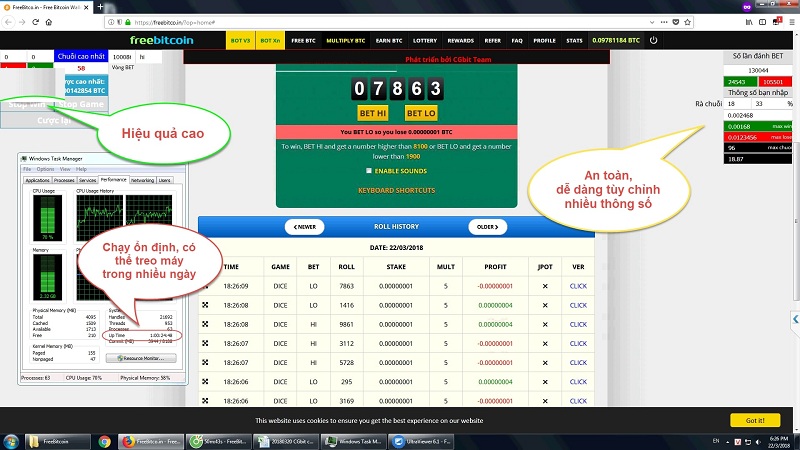Click the site information icon in address bar
Screen dimensions: 800x450
[111, 22]
